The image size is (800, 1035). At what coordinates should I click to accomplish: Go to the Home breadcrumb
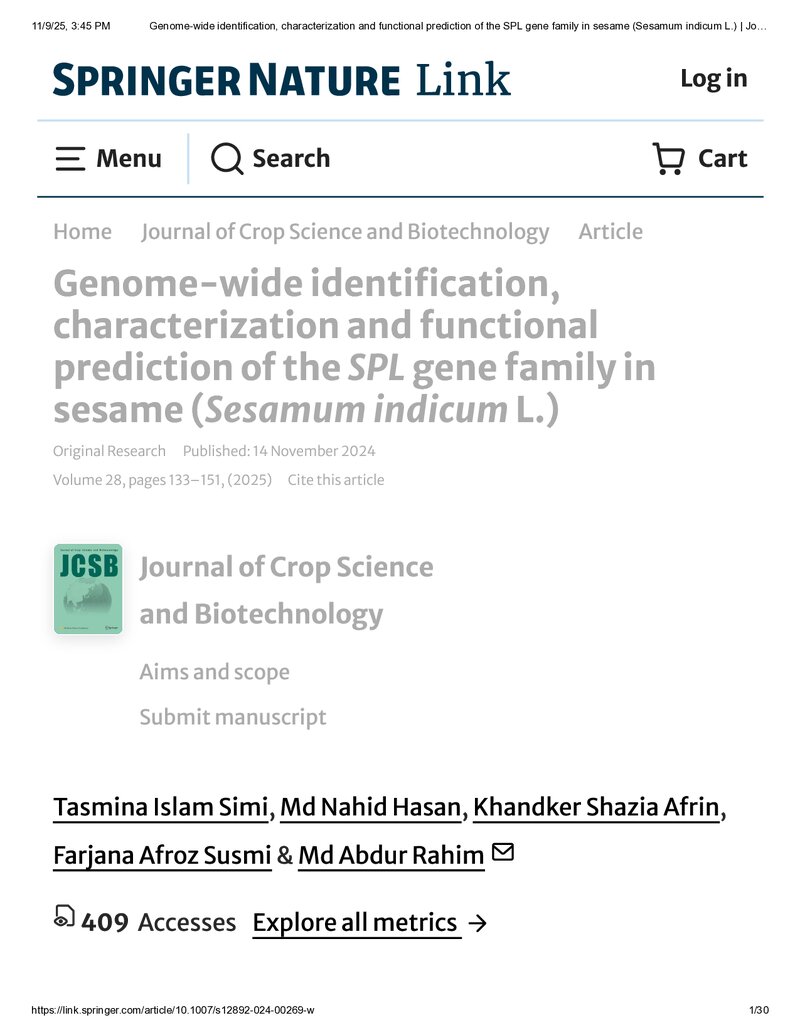point(83,232)
